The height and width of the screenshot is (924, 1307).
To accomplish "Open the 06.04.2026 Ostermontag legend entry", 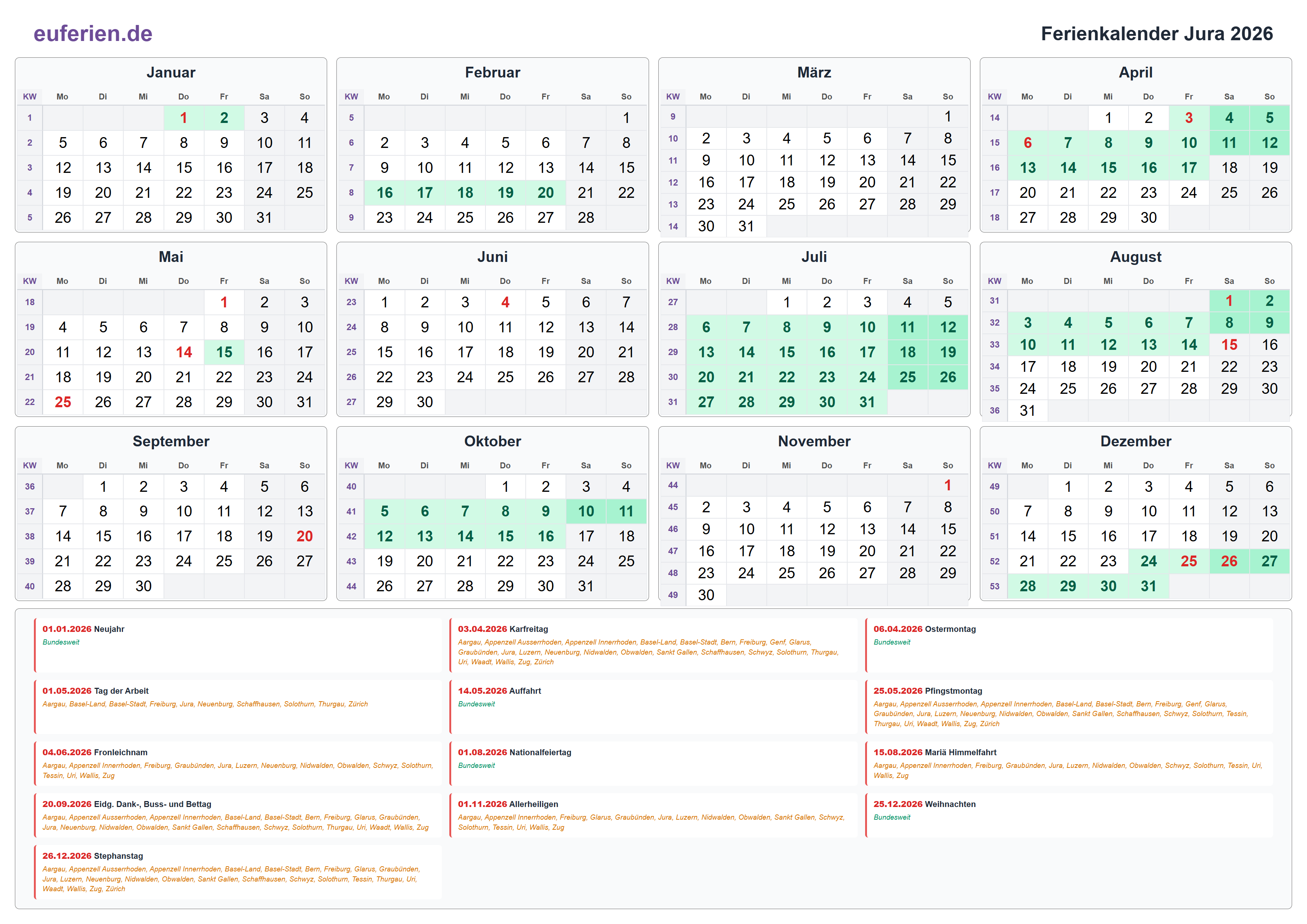I will tap(1069, 645).
